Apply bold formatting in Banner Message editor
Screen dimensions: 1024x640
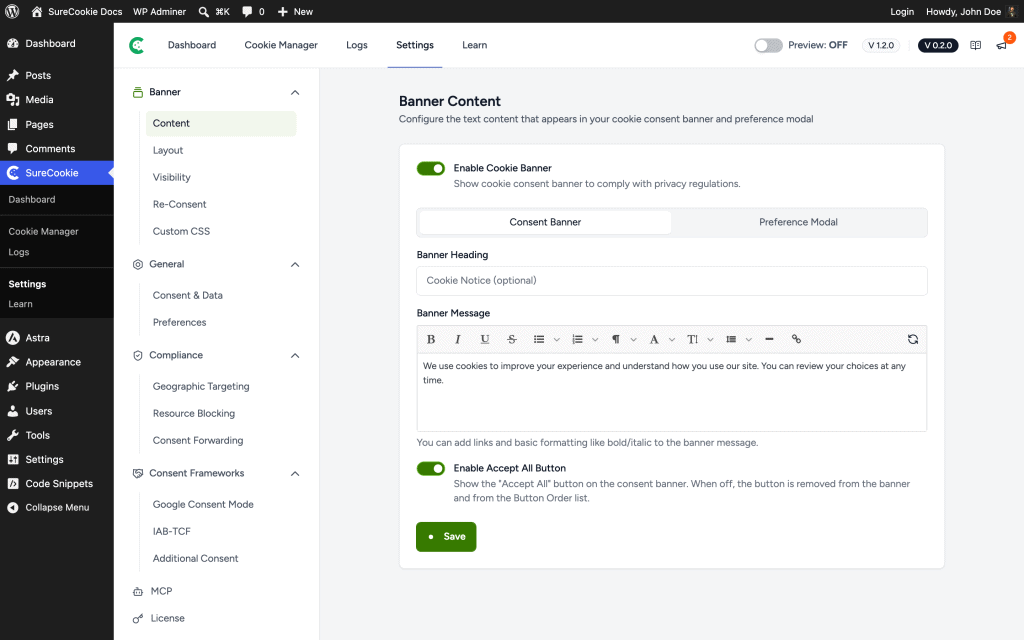coord(430,339)
